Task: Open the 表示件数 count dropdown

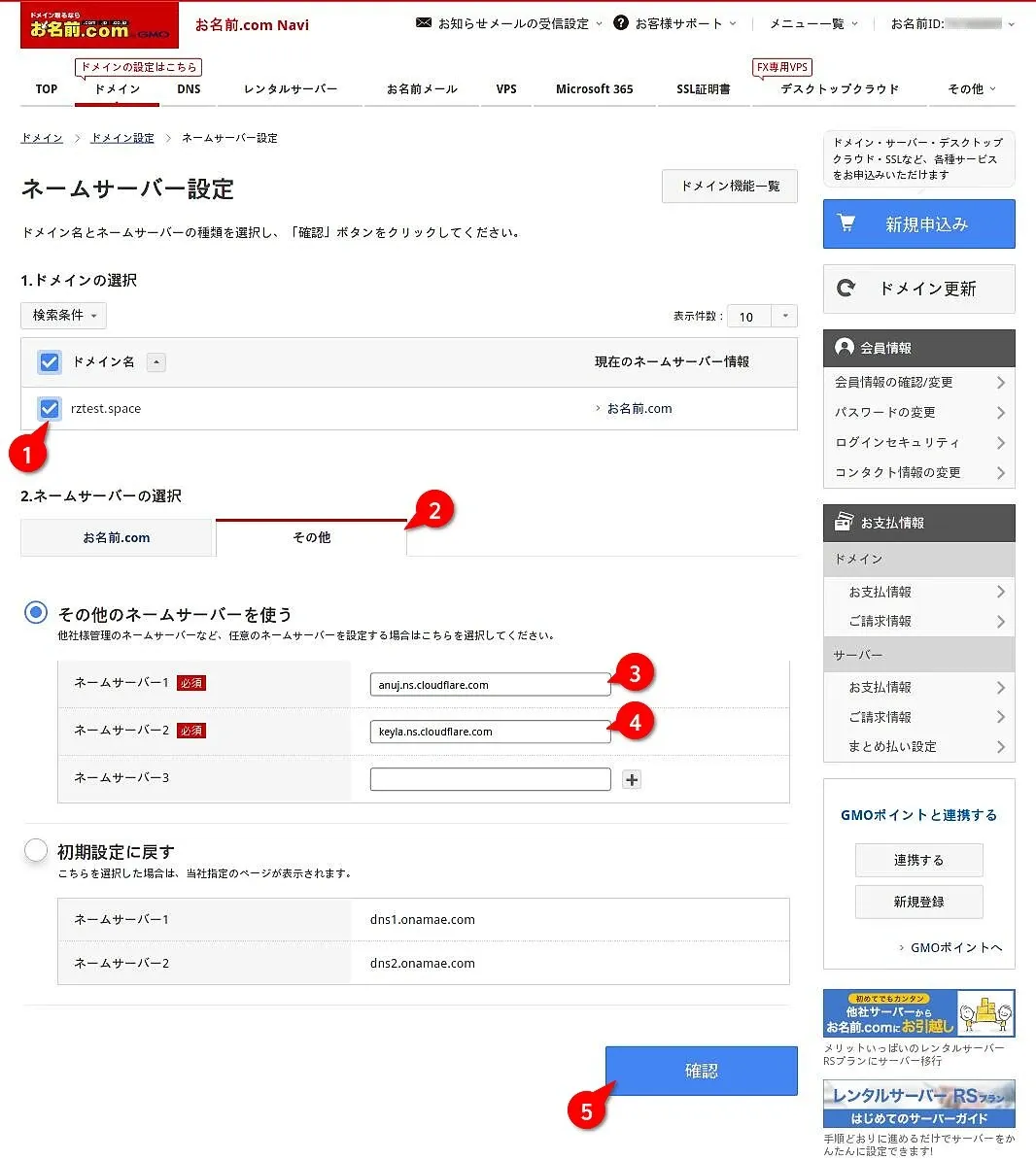Action: (762, 317)
